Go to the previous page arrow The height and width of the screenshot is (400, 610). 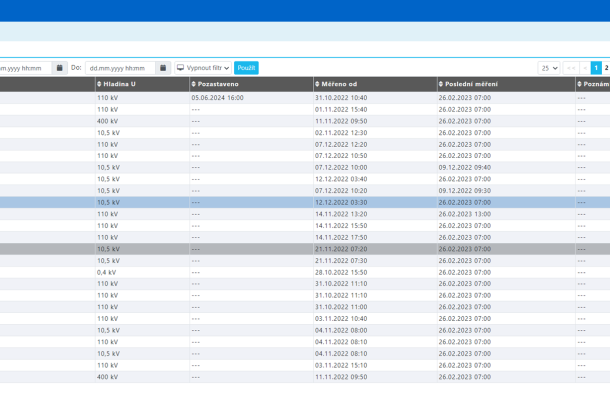pos(585,68)
